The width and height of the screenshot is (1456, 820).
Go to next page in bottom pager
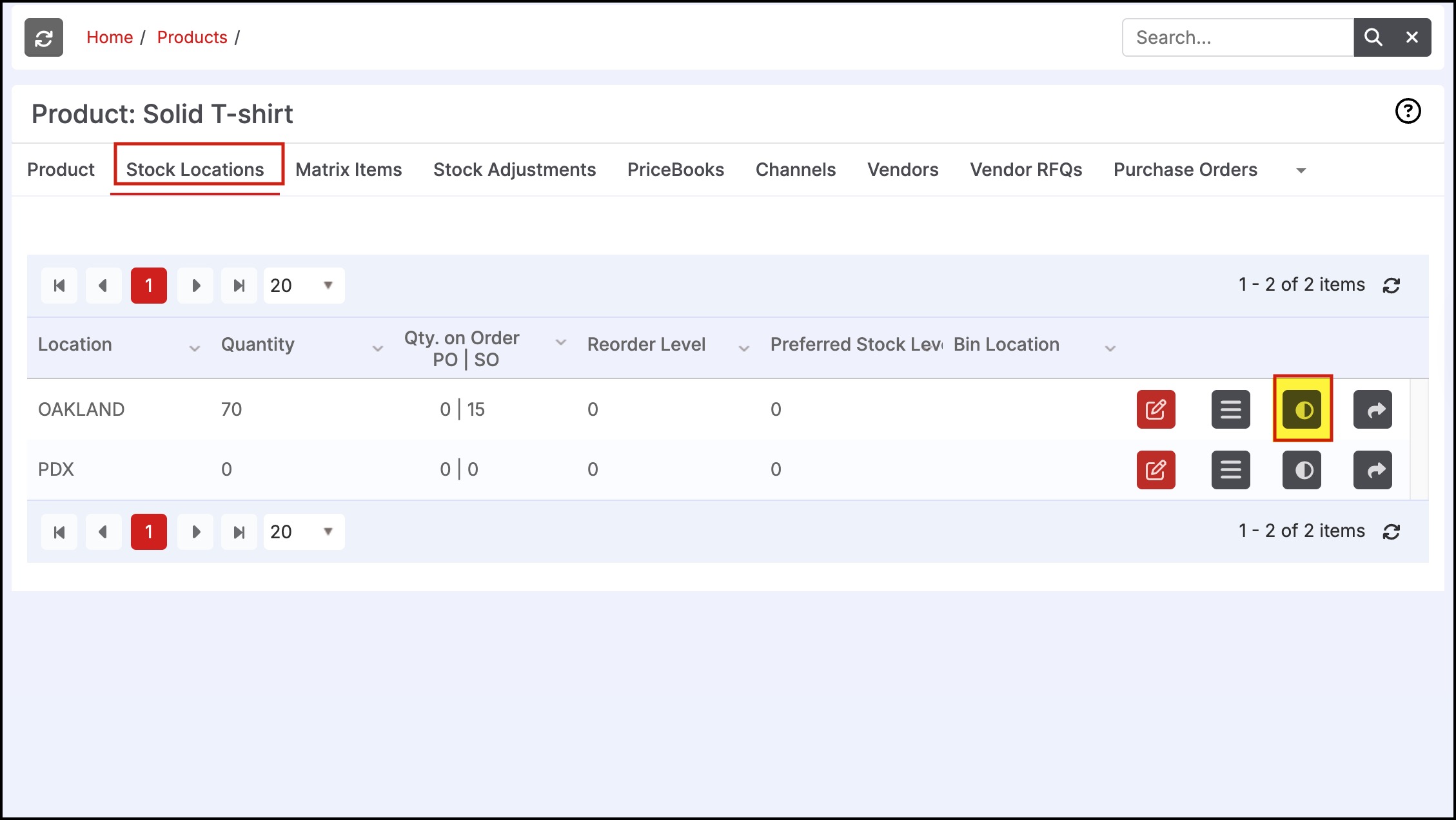195,532
